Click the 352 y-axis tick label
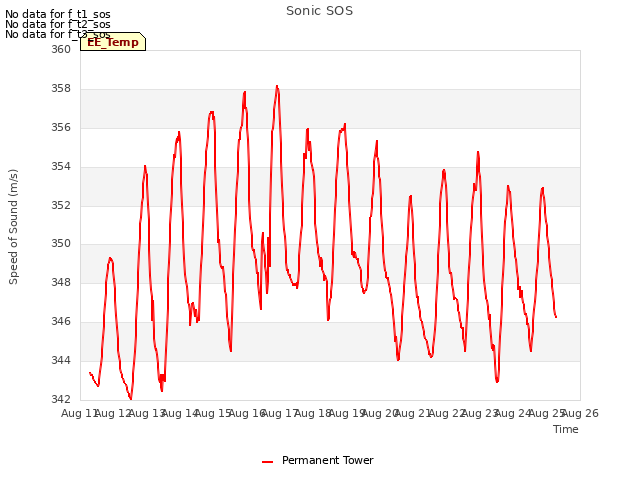The image size is (640, 480). pos(61,205)
